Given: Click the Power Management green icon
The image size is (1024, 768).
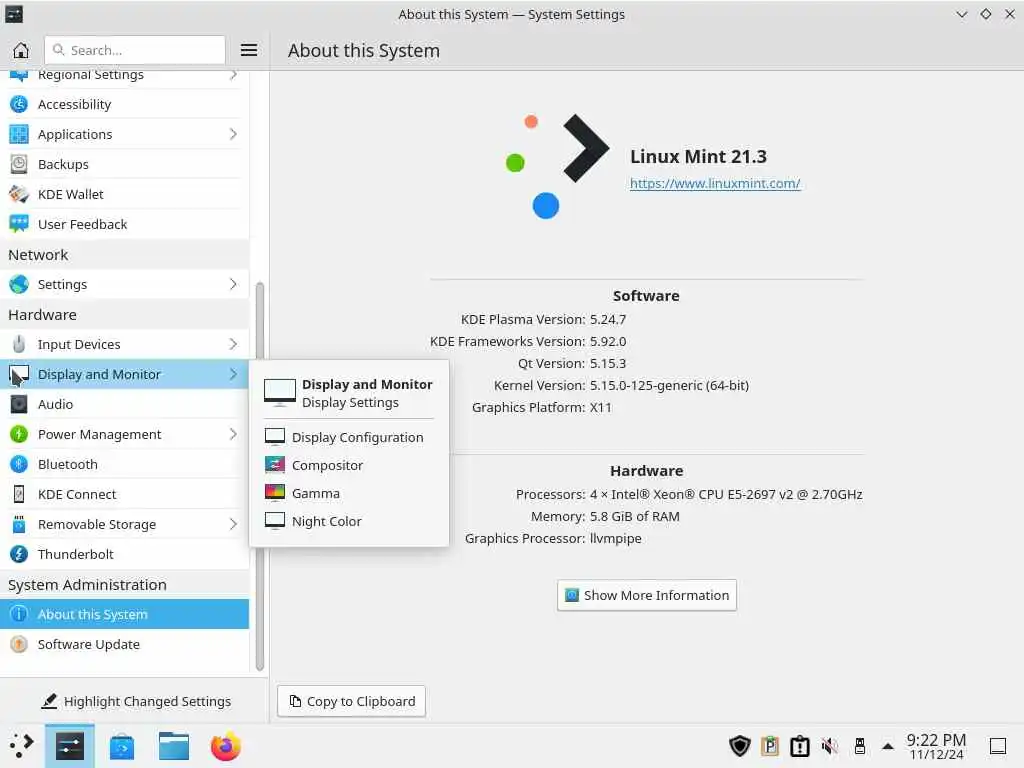Looking at the screenshot, I should point(19,434).
